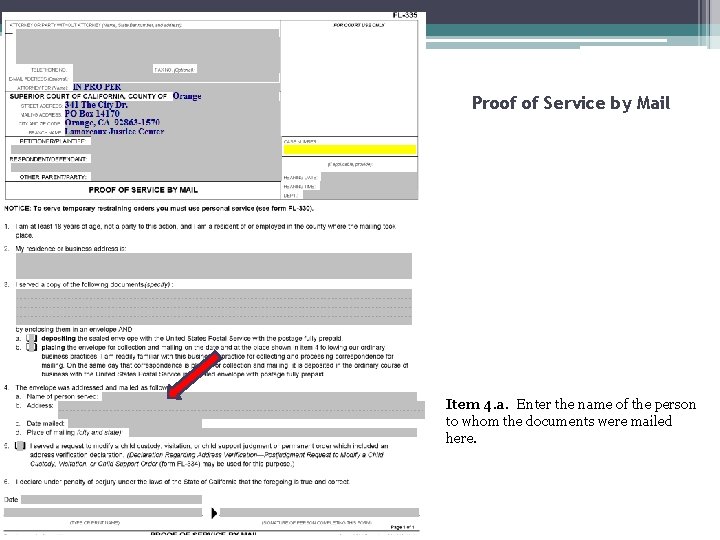Check the 'placing the envelope for collection' box

(31, 347)
